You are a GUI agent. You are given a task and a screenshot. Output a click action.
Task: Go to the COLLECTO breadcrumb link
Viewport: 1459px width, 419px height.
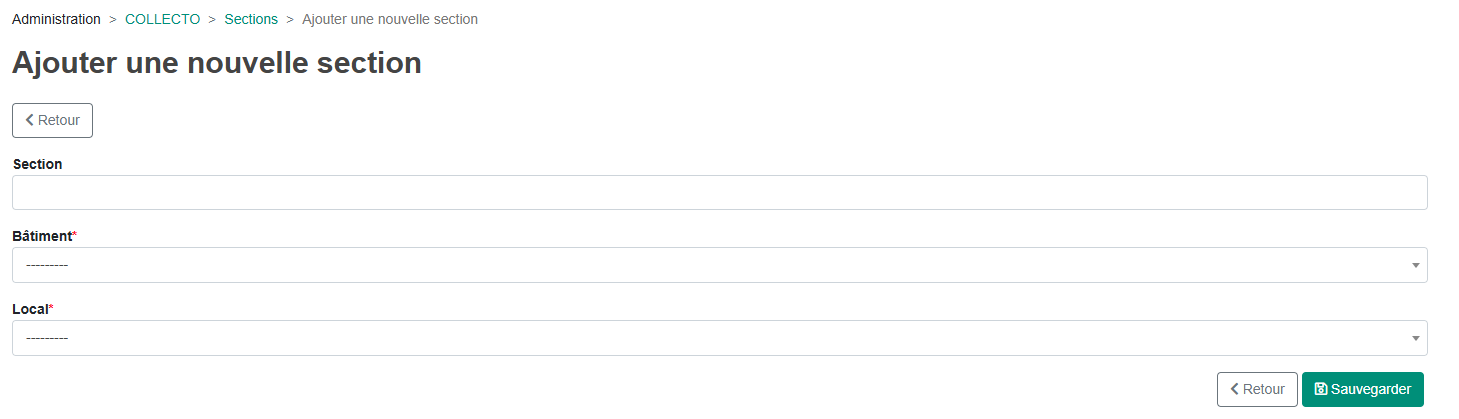[162, 19]
